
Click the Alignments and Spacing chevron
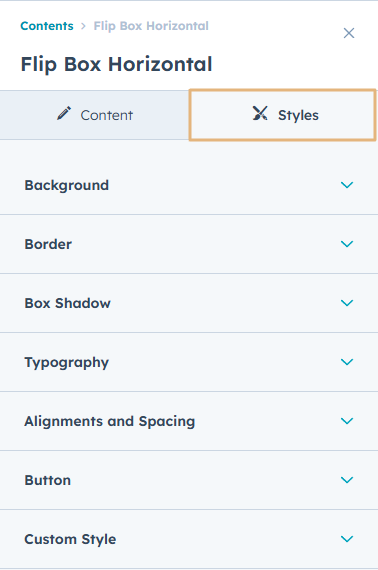pyautogui.click(x=347, y=421)
